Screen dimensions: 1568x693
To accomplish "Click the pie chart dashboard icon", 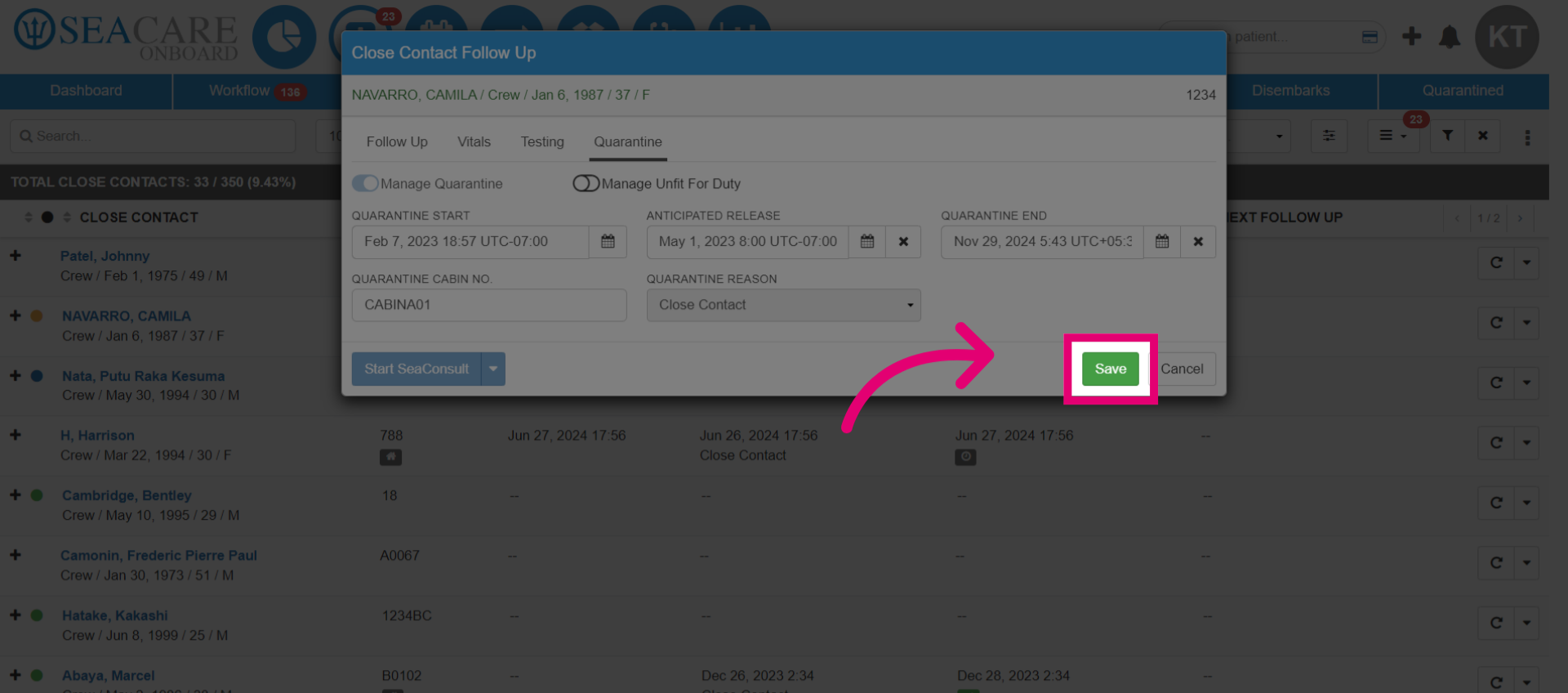I will pyautogui.click(x=284, y=37).
